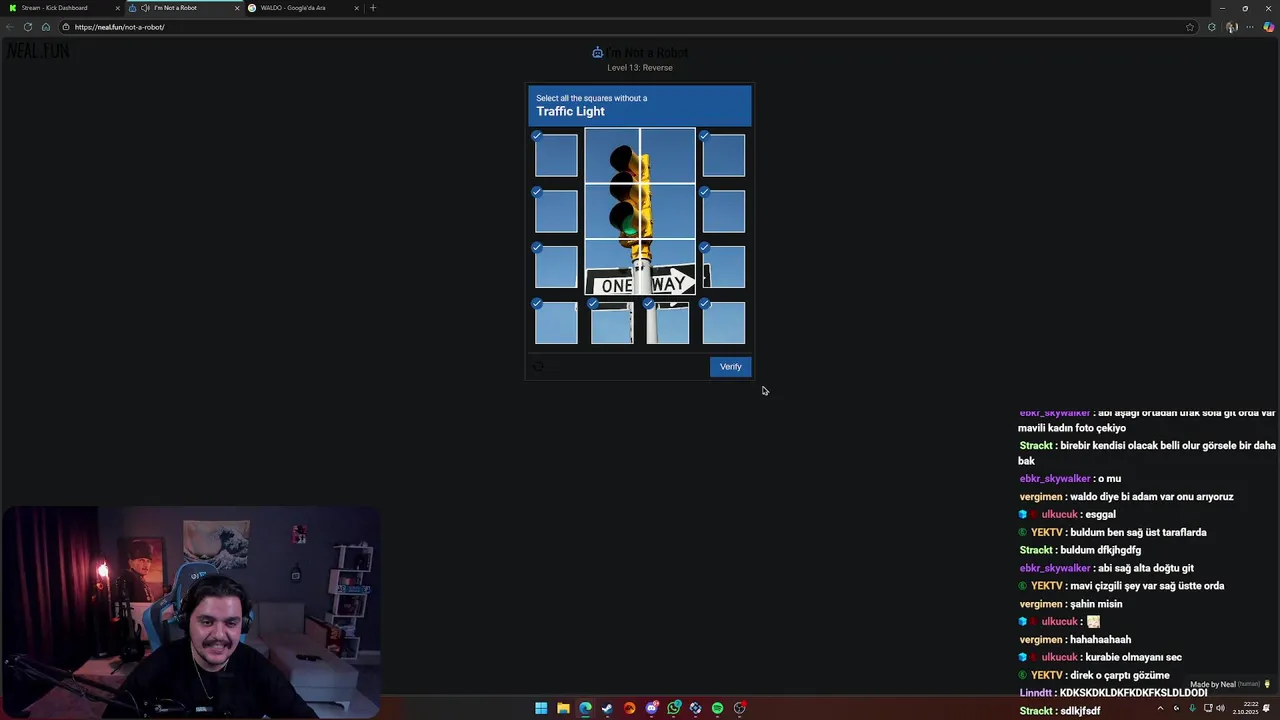1280x720 pixels.
Task: Select tile showing 'WAY' sign text
Action: pos(668,268)
